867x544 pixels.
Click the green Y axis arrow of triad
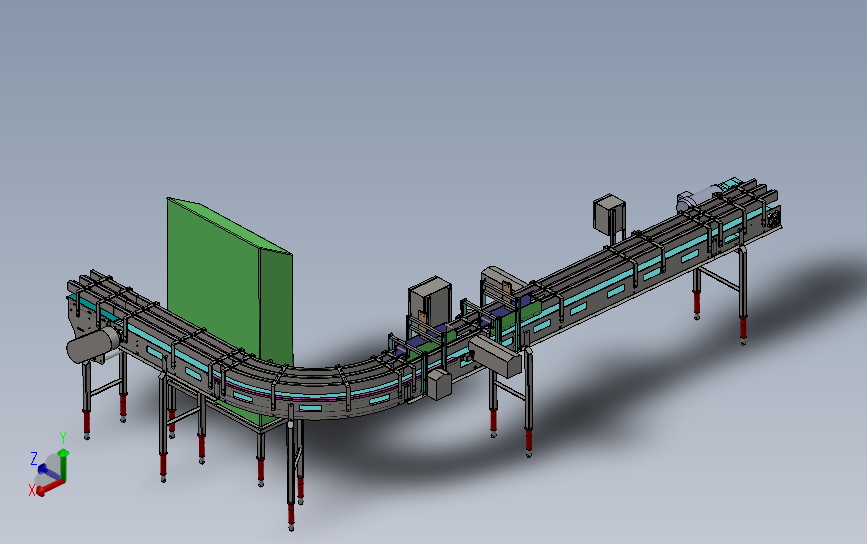pos(64,465)
